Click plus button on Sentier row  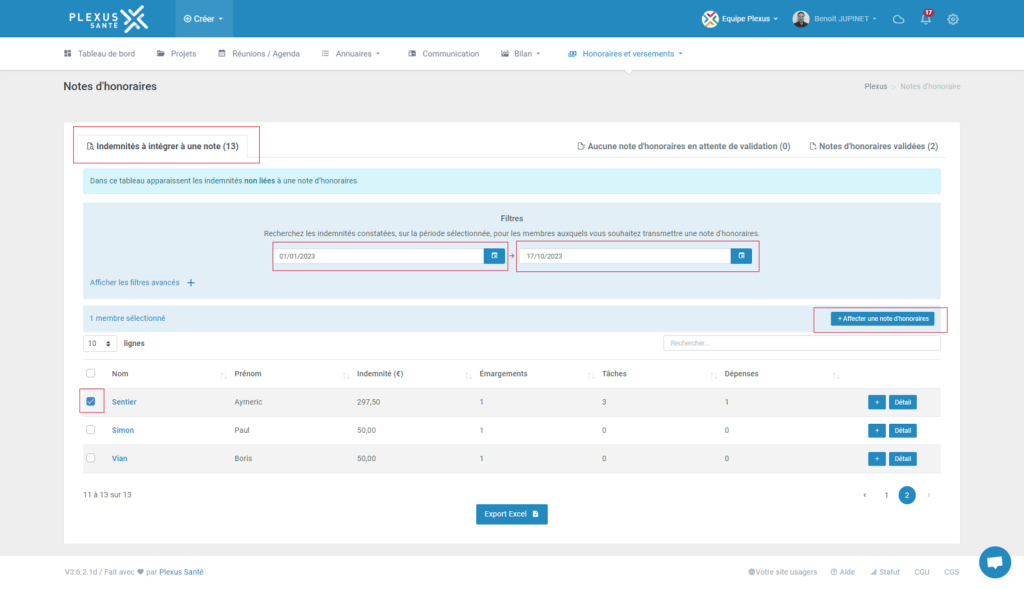(x=876, y=402)
